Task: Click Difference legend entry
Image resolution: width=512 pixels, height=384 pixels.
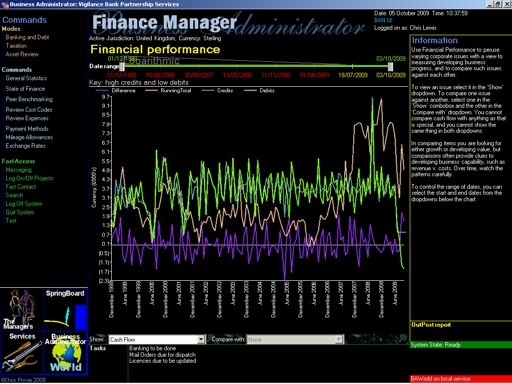Action: [x=116, y=91]
